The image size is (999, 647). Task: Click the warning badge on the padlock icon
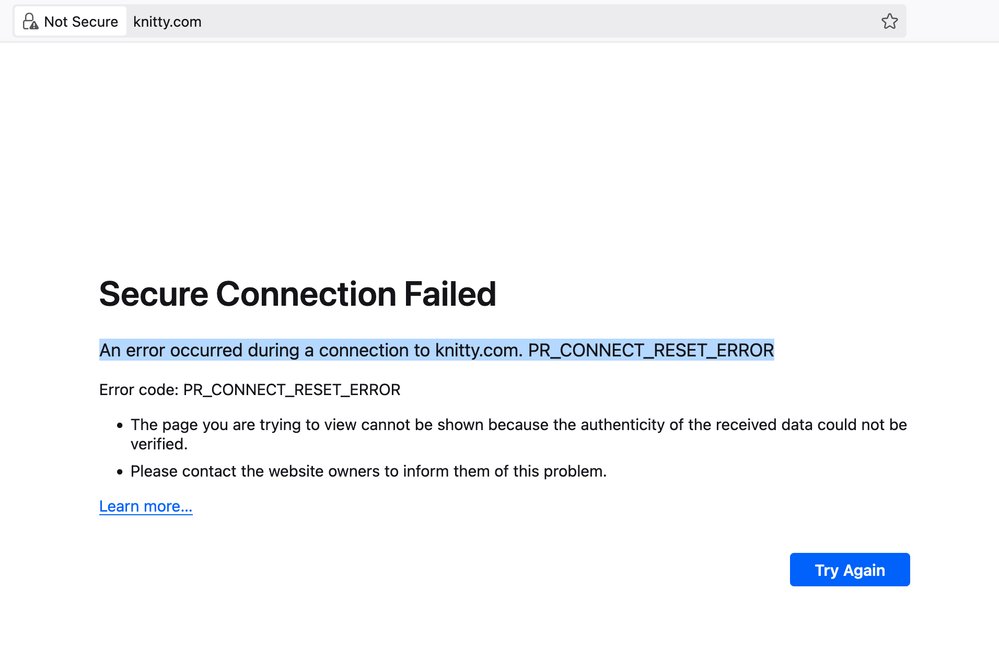[x=33, y=24]
